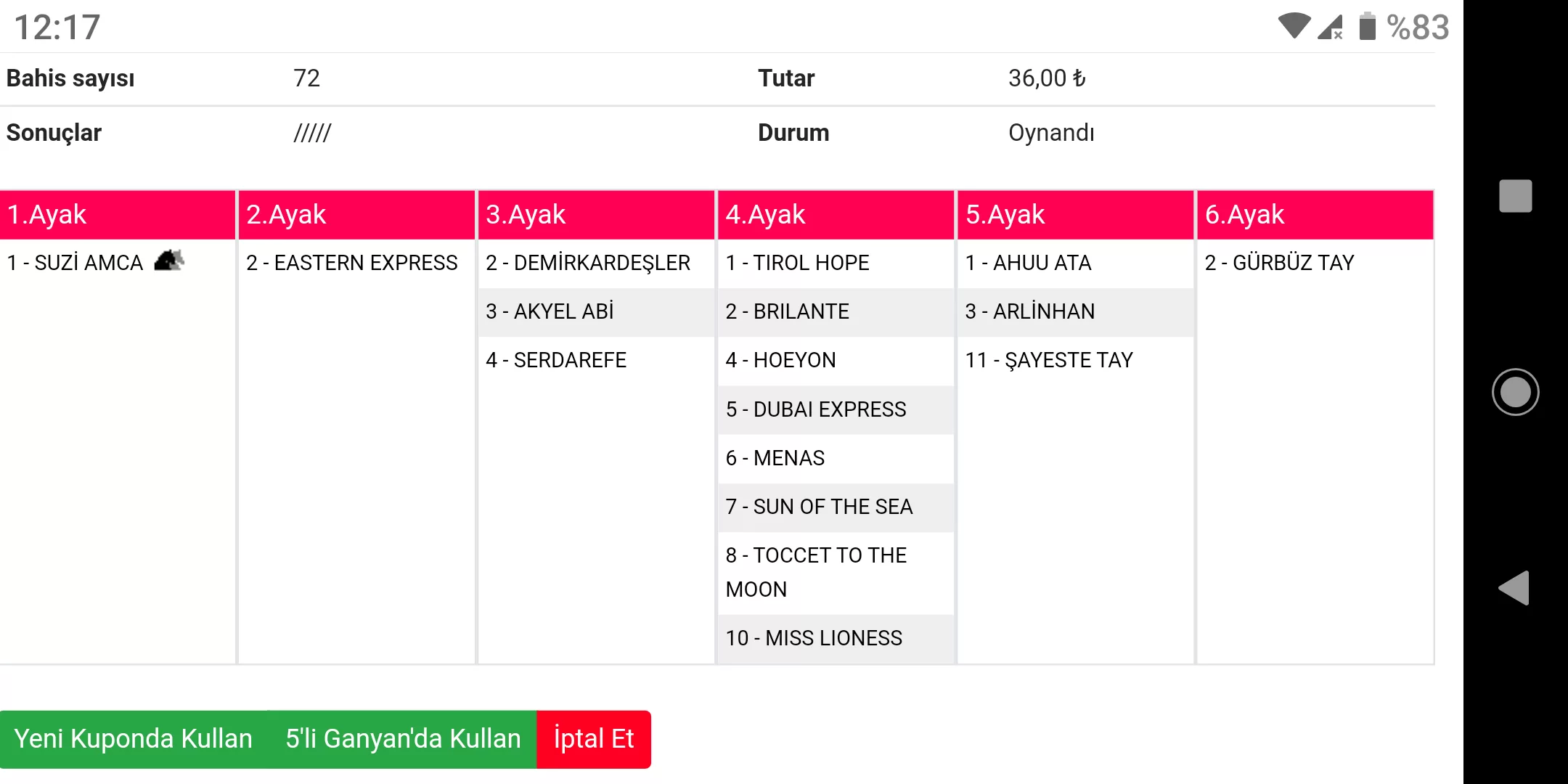Tap the horse icon beside SUZİ AMCA

(x=169, y=261)
